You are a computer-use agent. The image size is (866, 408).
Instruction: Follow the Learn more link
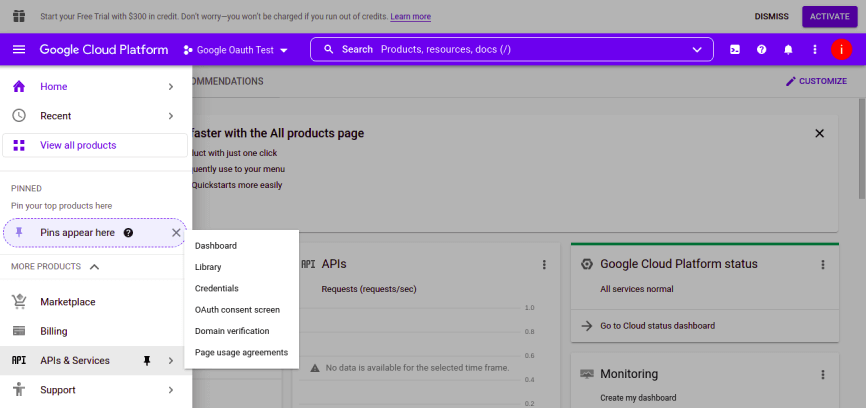pyautogui.click(x=410, y=17)
